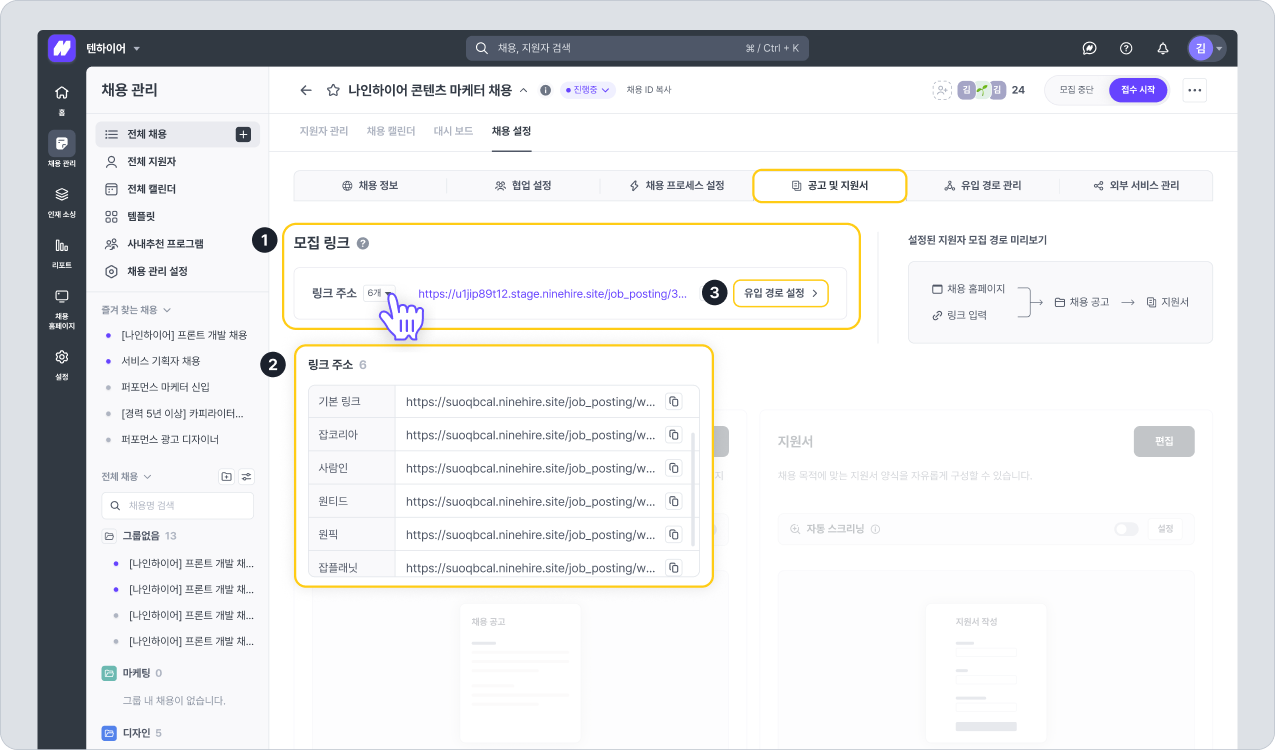Copy the 잡코리아 link URL
Viewport: 1275px width, 750px height.
(674, 435)
